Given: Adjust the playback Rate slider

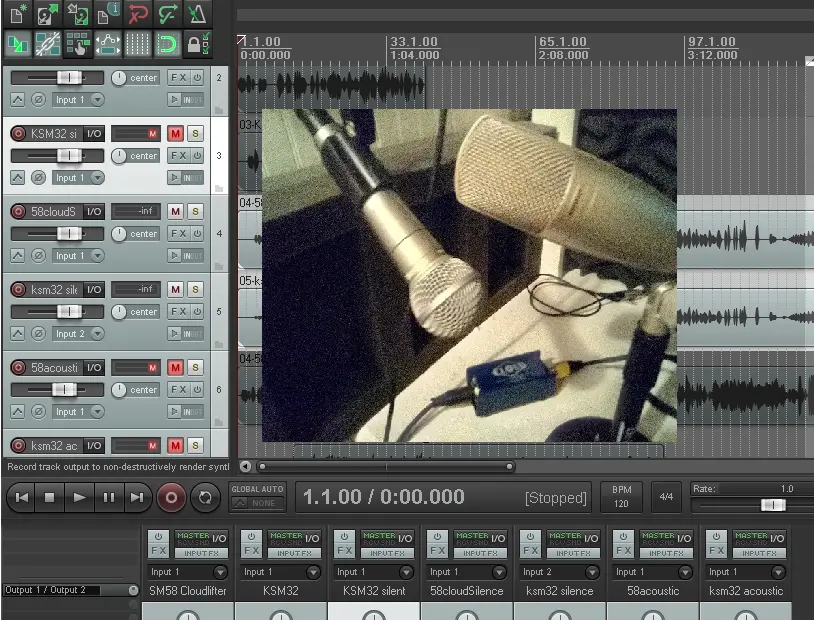Looking at the screenshot, I should coord(772,505).
